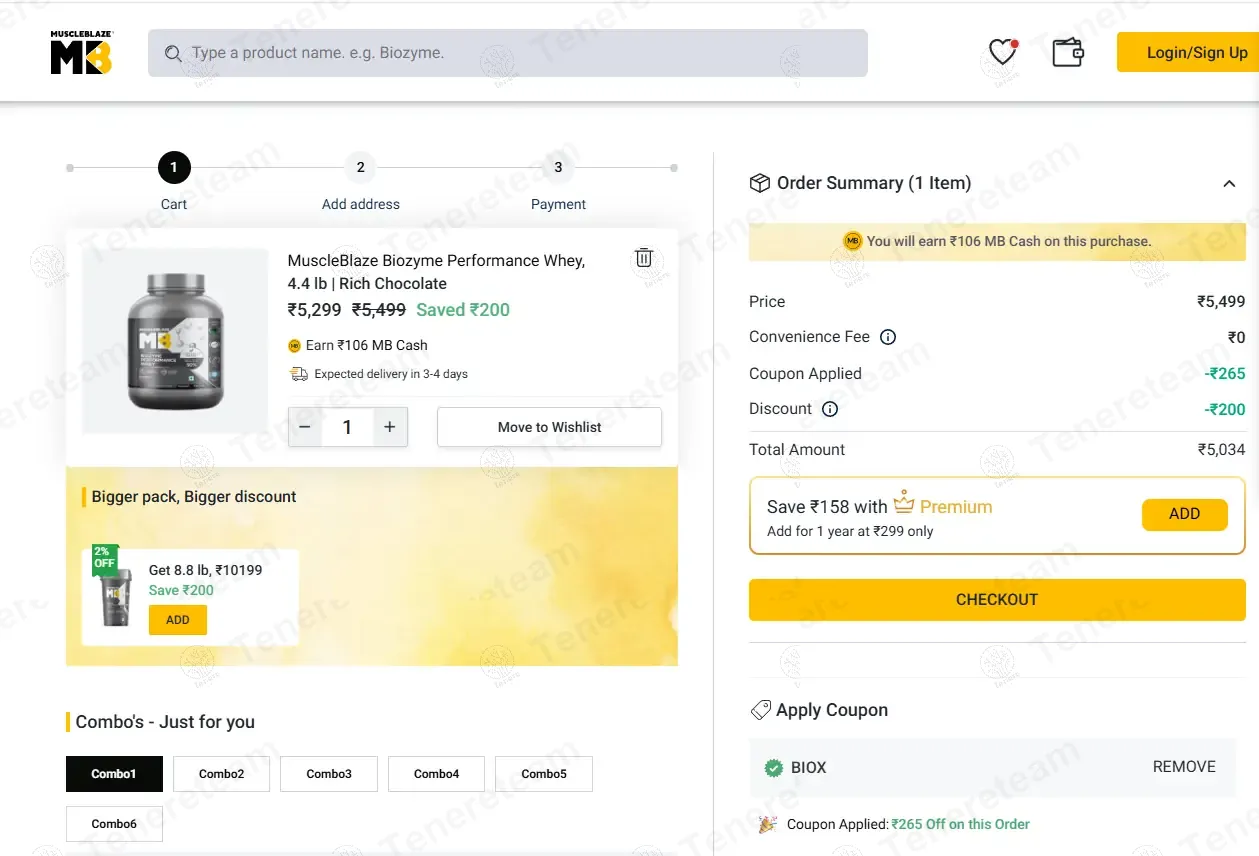
Task: Add Premium membership to order
Action: (x=1184, y=514)
